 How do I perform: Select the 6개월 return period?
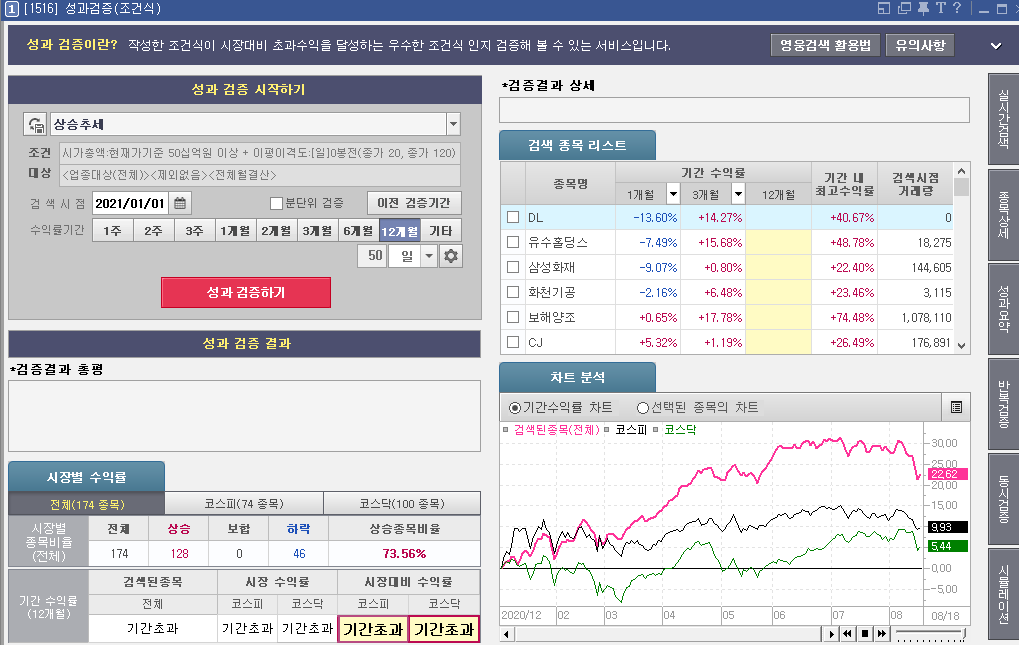pos(358,231)
